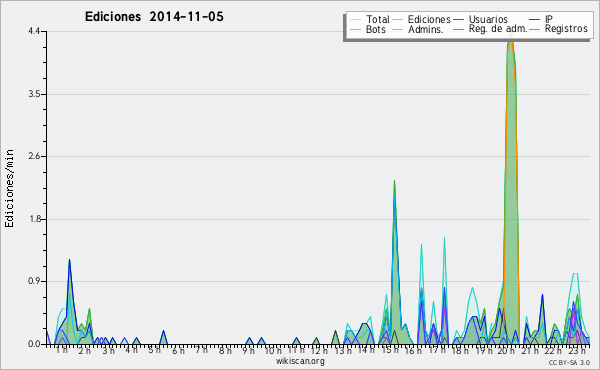600x370 pixels.
Task: Click the y-axis value 4.4
Action: tap(34, 31)
